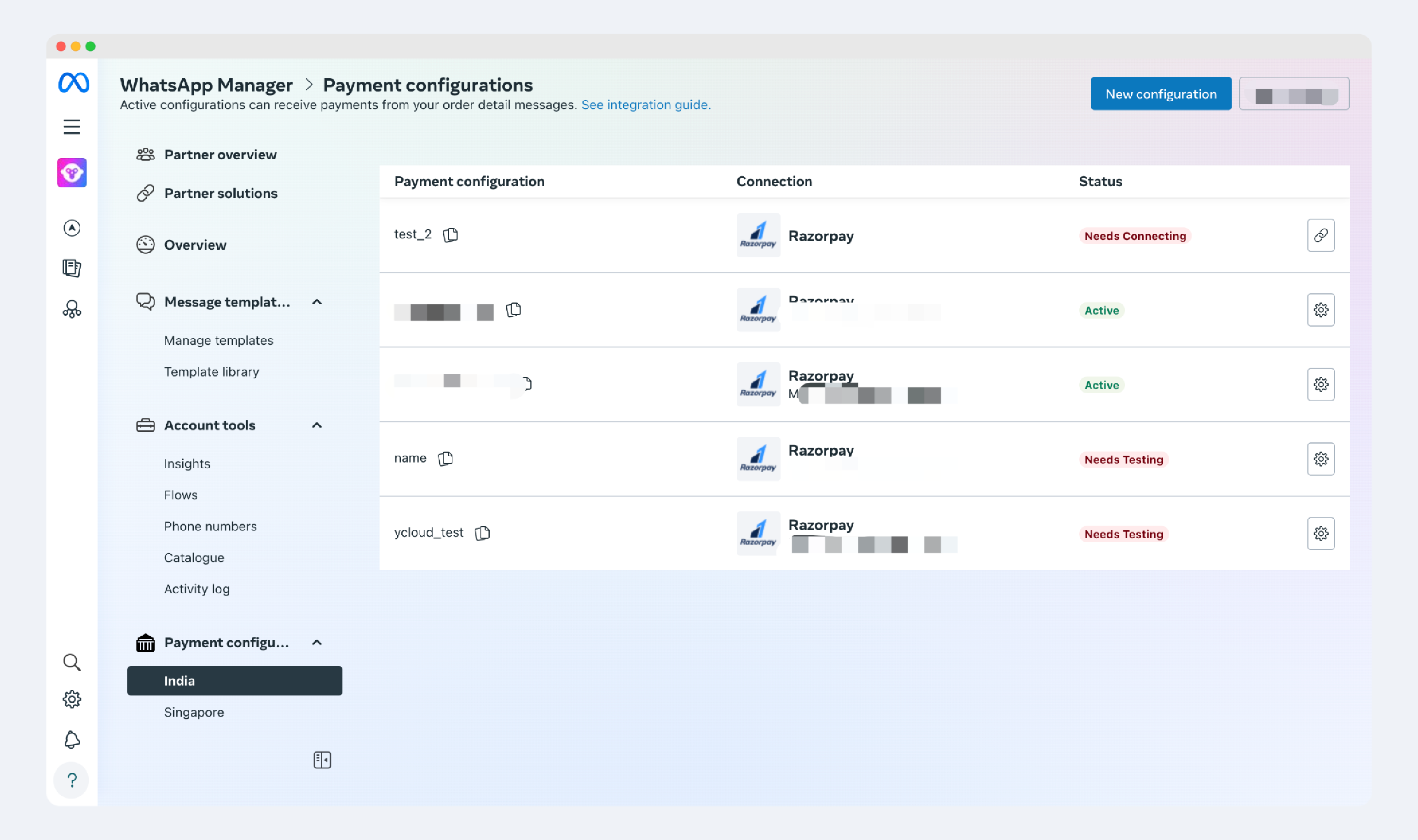This screenshot has height=840, width=1418.
Task: Copy the ycloud_test configuration name
Action: [x=482, y=533]
